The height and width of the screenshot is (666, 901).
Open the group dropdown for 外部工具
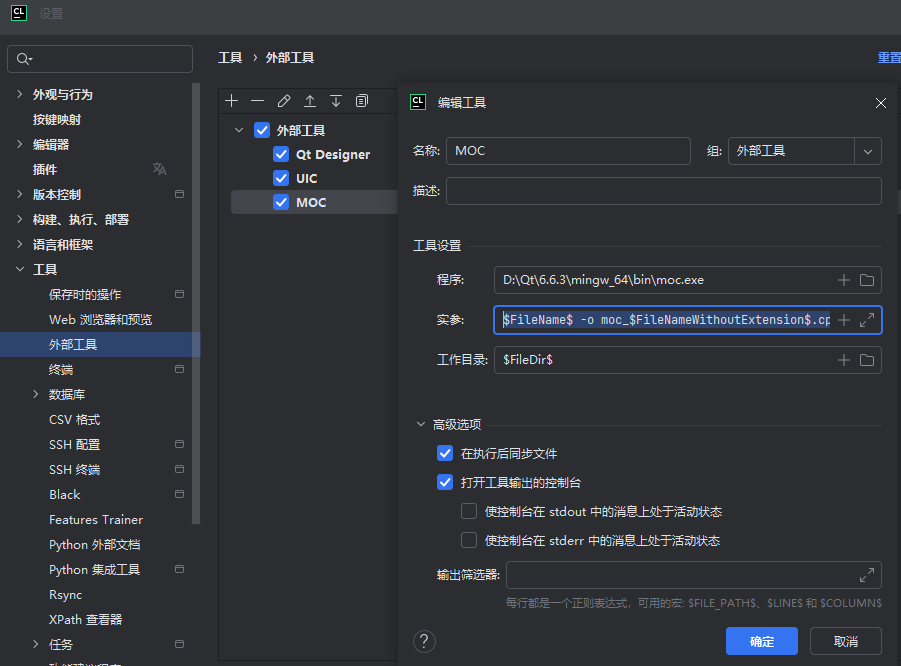click(x=868, y=151)
